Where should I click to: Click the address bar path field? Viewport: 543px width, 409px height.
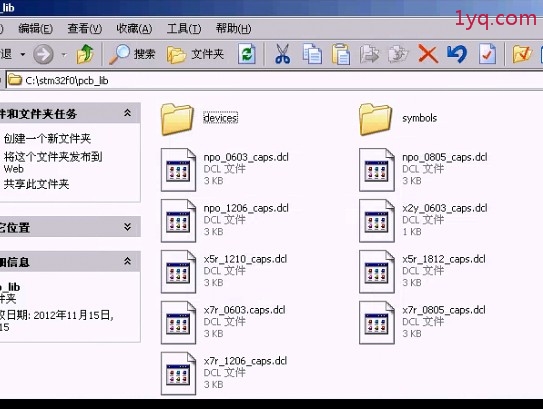[x=274, y=80]
